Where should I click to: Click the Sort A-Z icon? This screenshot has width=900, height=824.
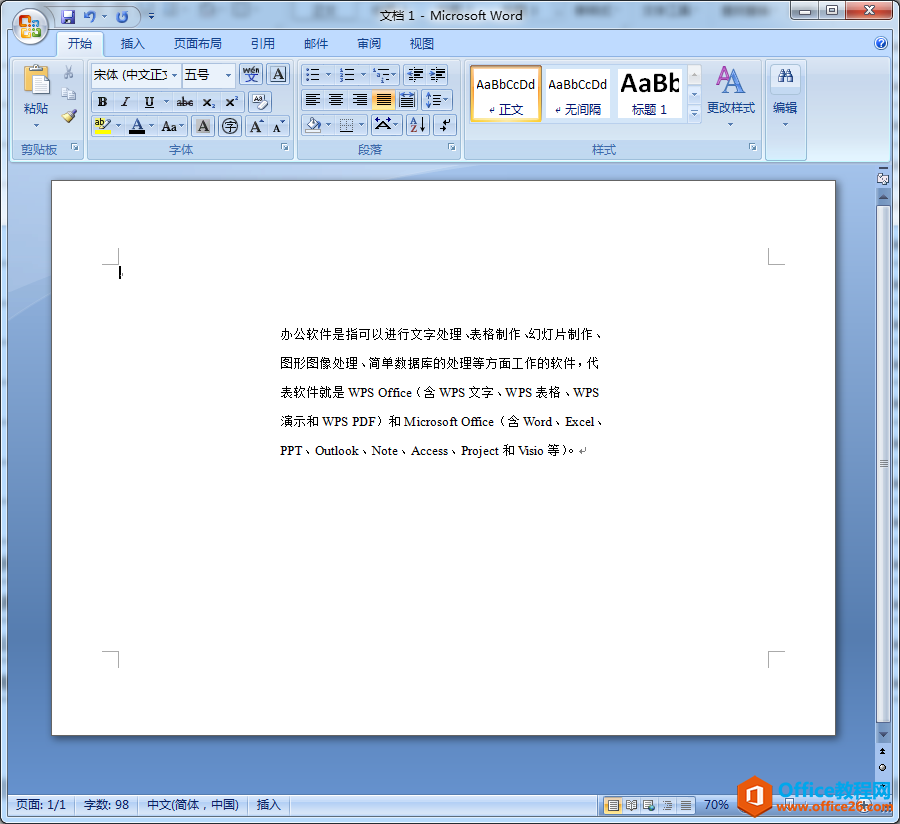click(x=418, y=125)
